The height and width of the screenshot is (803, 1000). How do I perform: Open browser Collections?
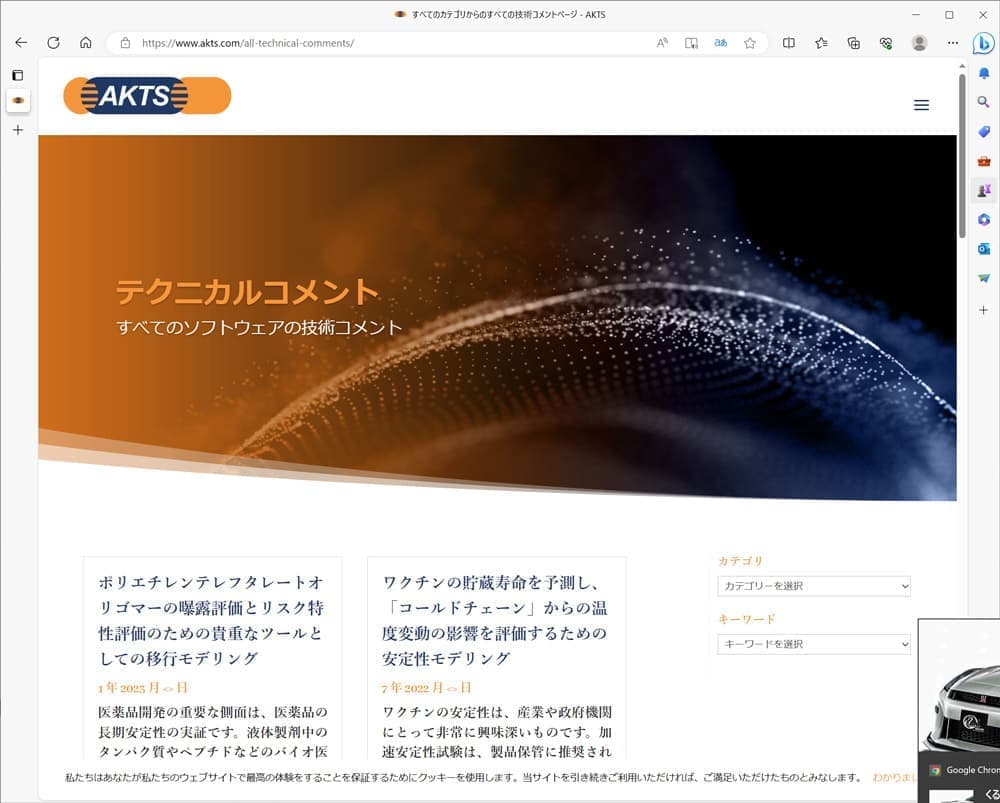coord(853,43)
